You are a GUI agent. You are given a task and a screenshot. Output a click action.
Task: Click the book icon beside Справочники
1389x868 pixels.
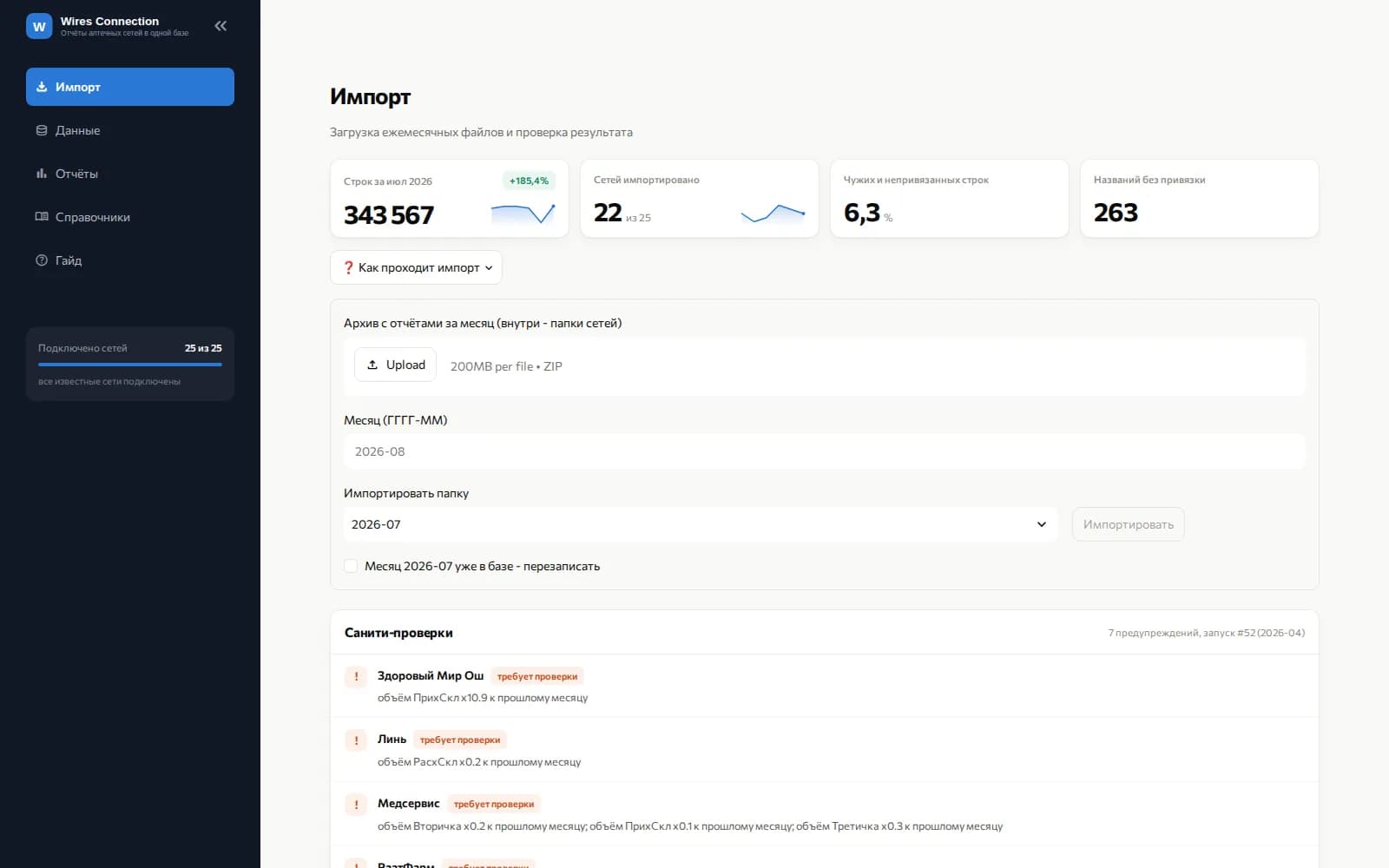tap(42, 217)
